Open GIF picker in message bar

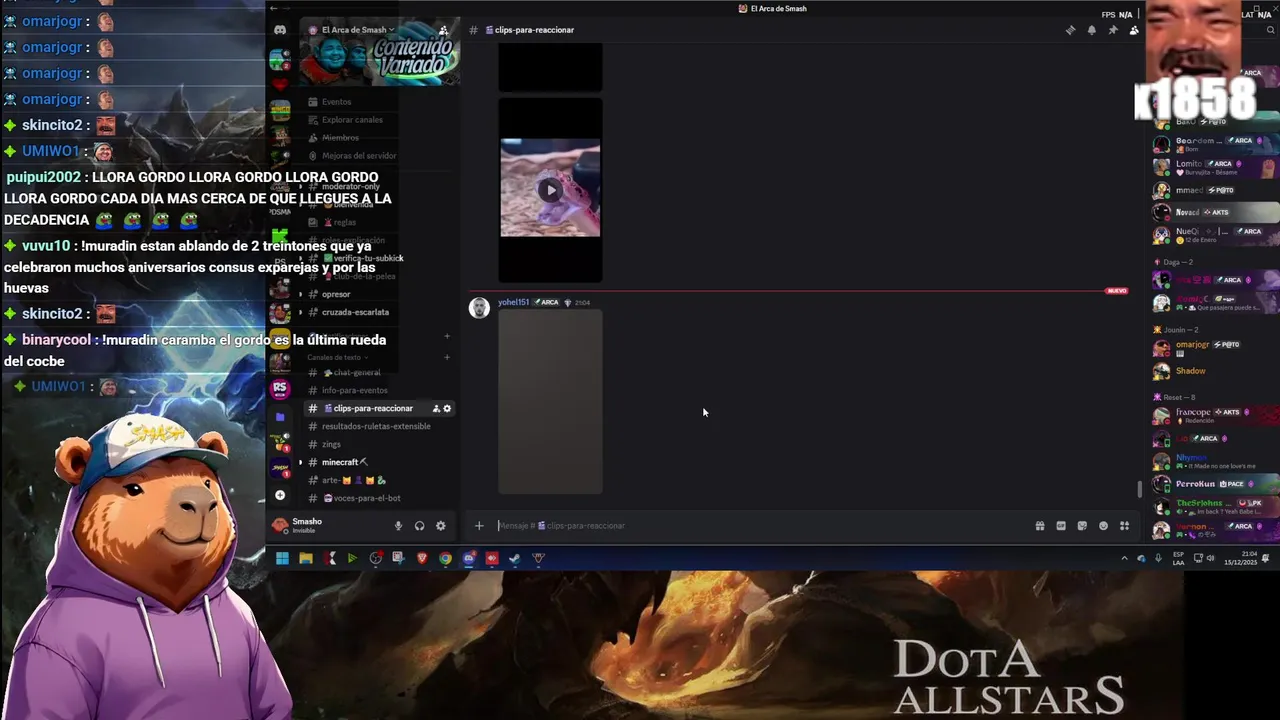[1061, 526]
